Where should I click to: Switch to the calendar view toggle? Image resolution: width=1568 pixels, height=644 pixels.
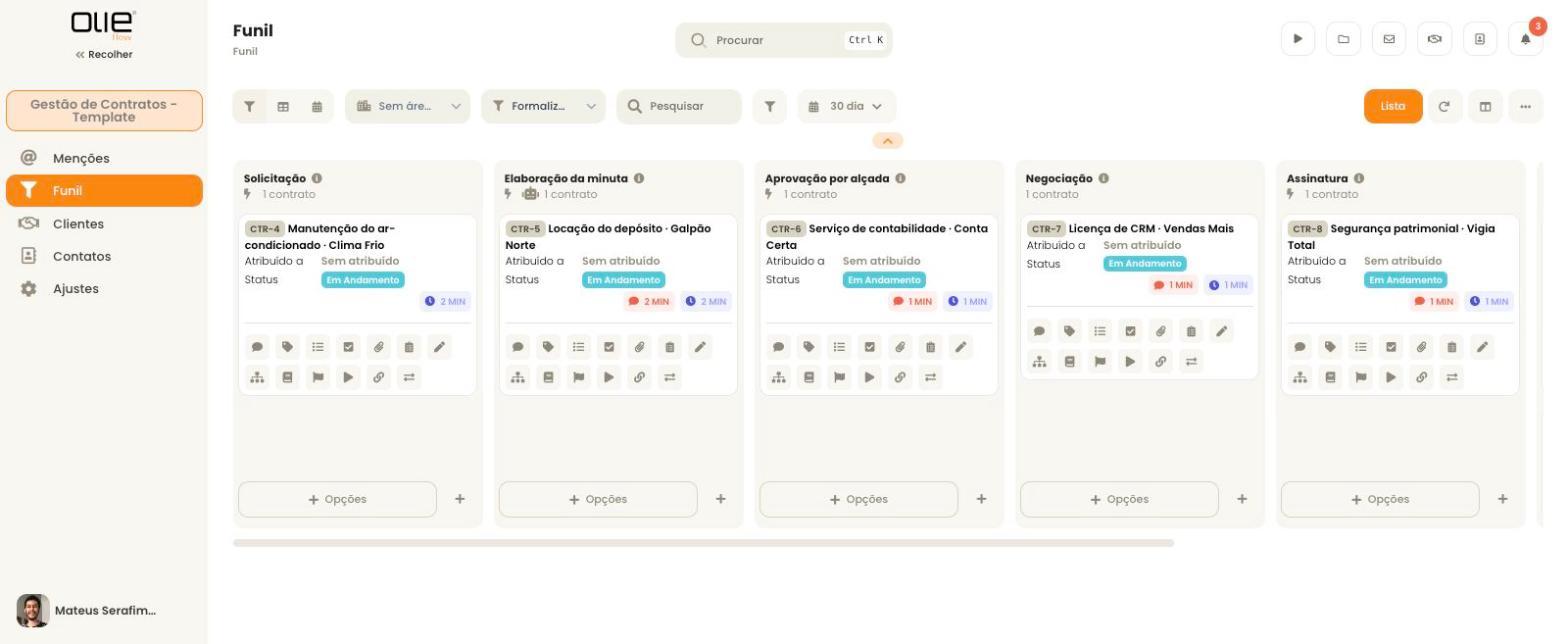(317, 106)
